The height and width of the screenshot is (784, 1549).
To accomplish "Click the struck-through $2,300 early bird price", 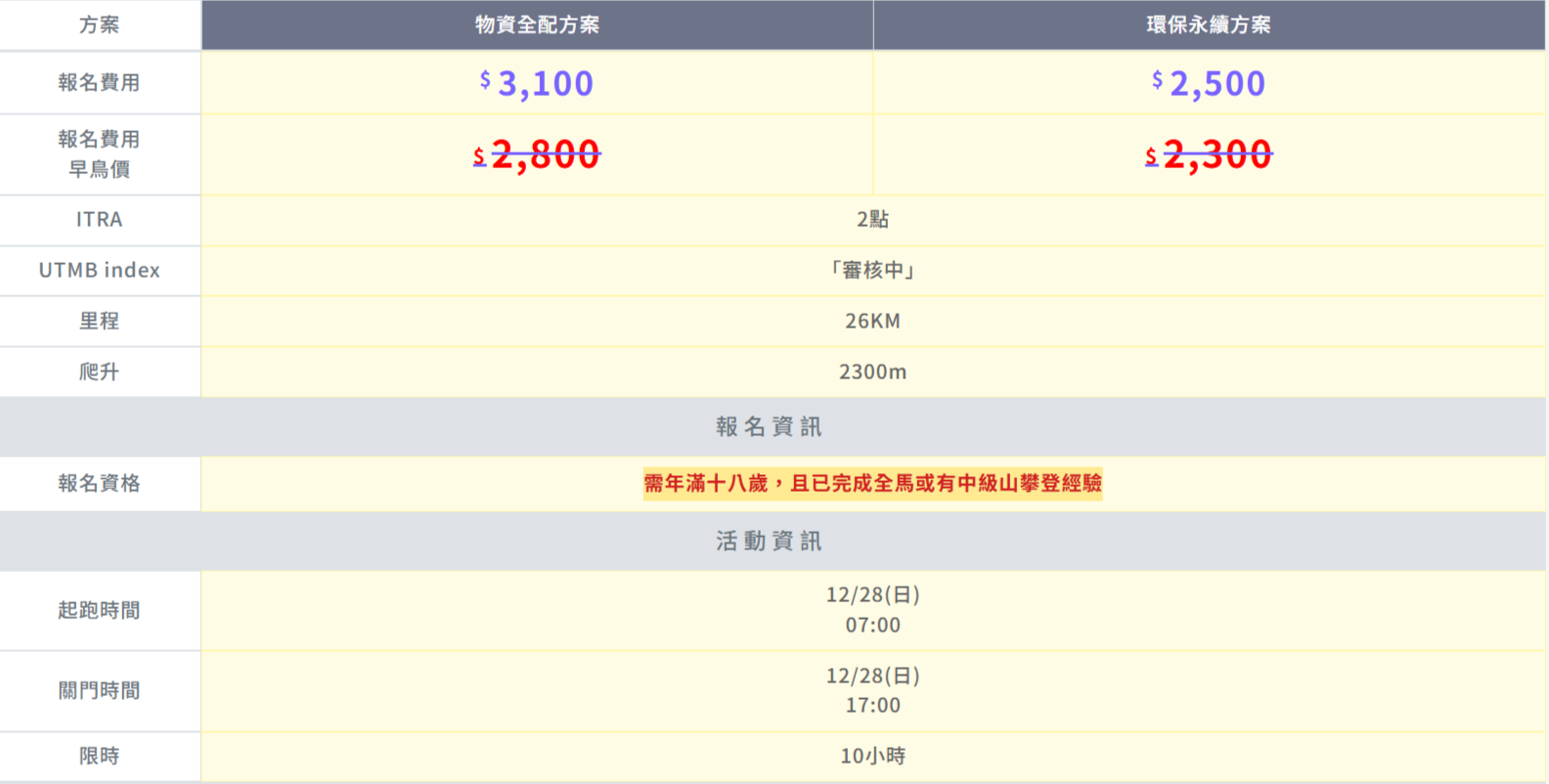I will point(1209,154).
